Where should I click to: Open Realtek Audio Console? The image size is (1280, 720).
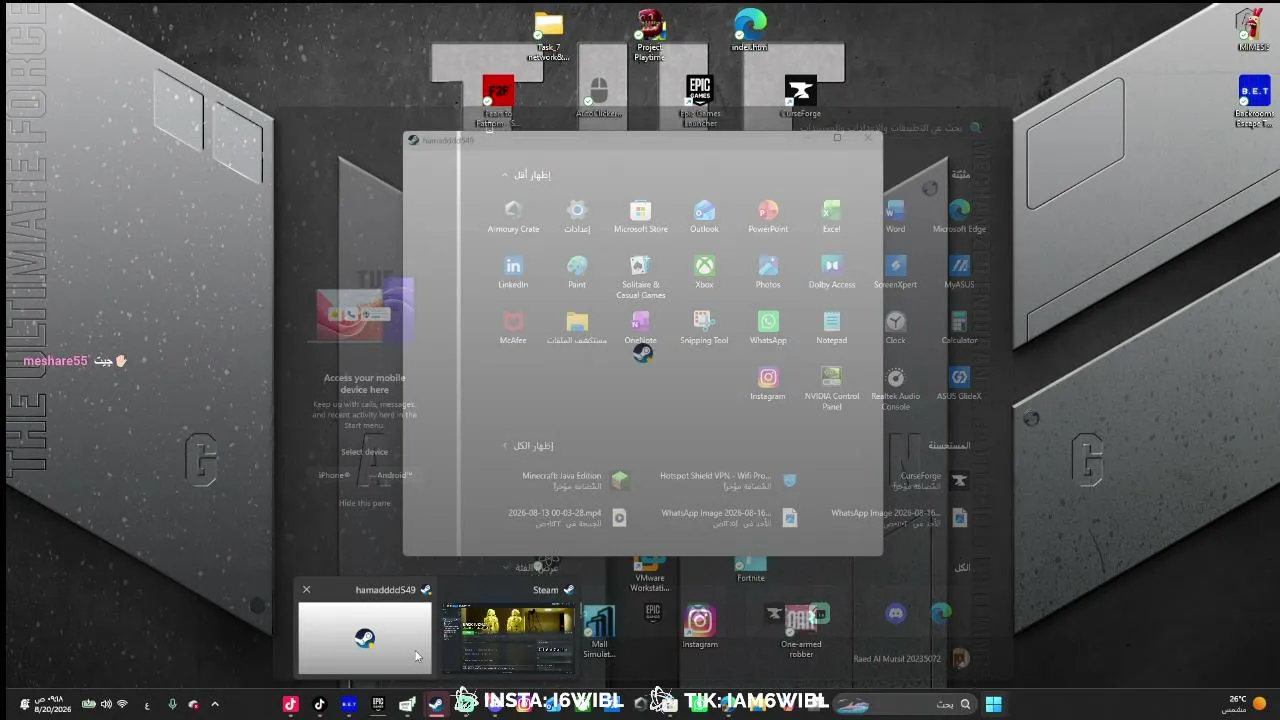[x=895, y=389]
